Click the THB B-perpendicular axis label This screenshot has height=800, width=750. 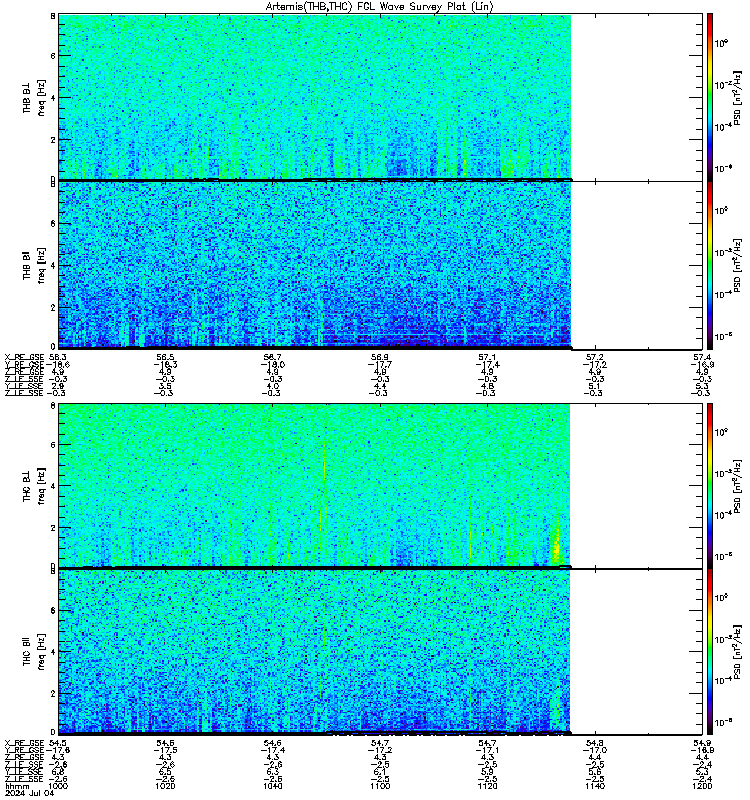click(27, 97)
